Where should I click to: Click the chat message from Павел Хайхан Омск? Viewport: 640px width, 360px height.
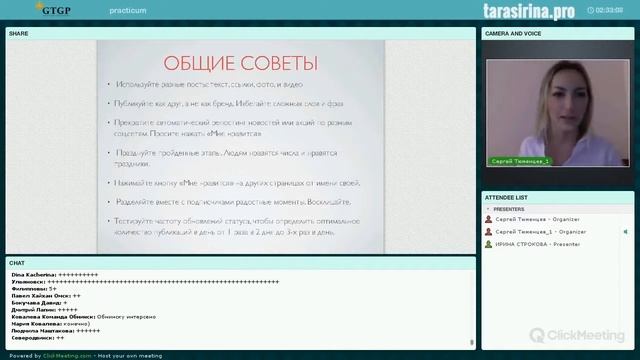pos(46,296)
